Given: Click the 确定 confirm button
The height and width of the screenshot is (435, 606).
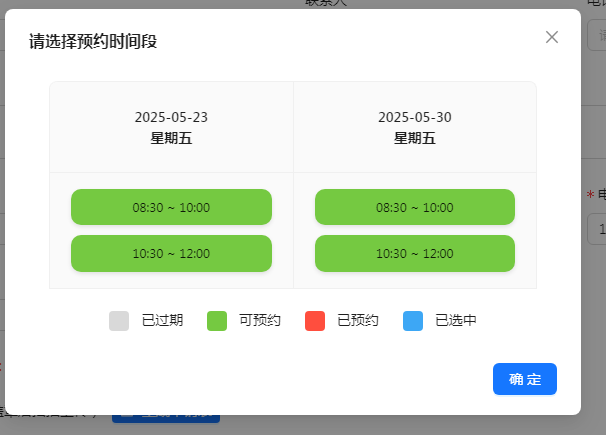Looking at the screenshot, I should coord(524,379).
